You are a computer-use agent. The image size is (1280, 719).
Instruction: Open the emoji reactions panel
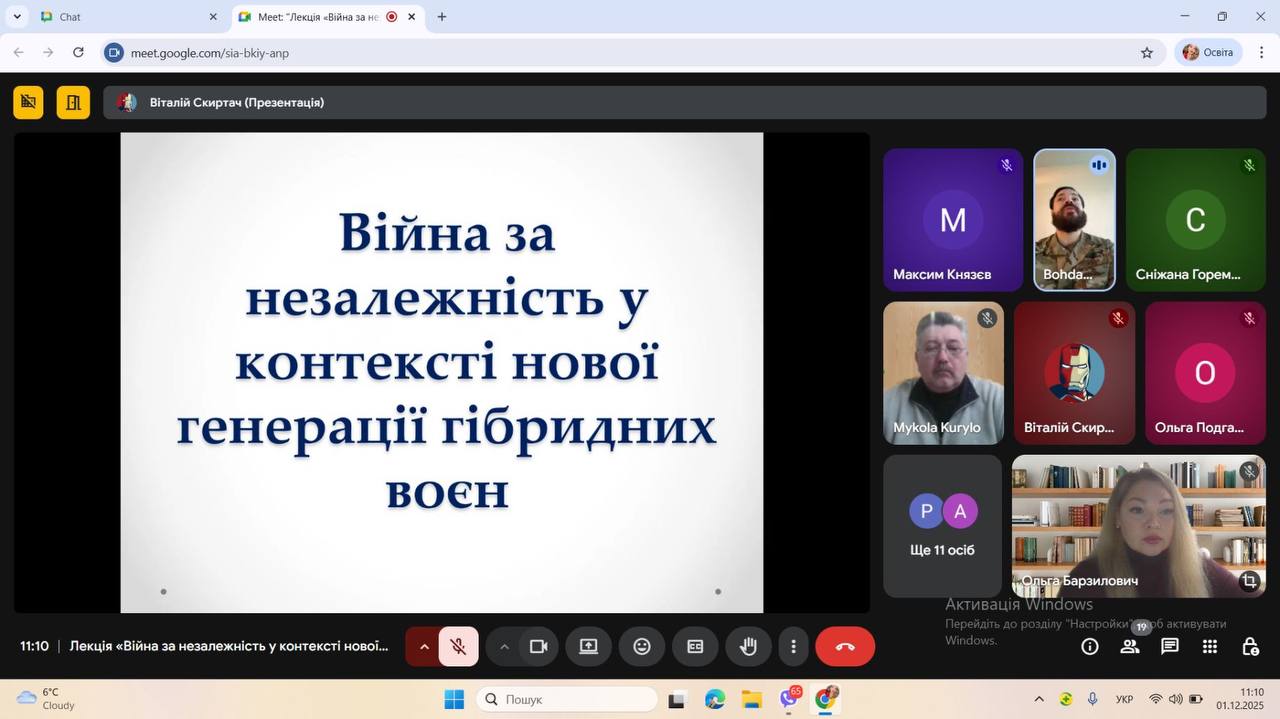(x=642, y=646)
